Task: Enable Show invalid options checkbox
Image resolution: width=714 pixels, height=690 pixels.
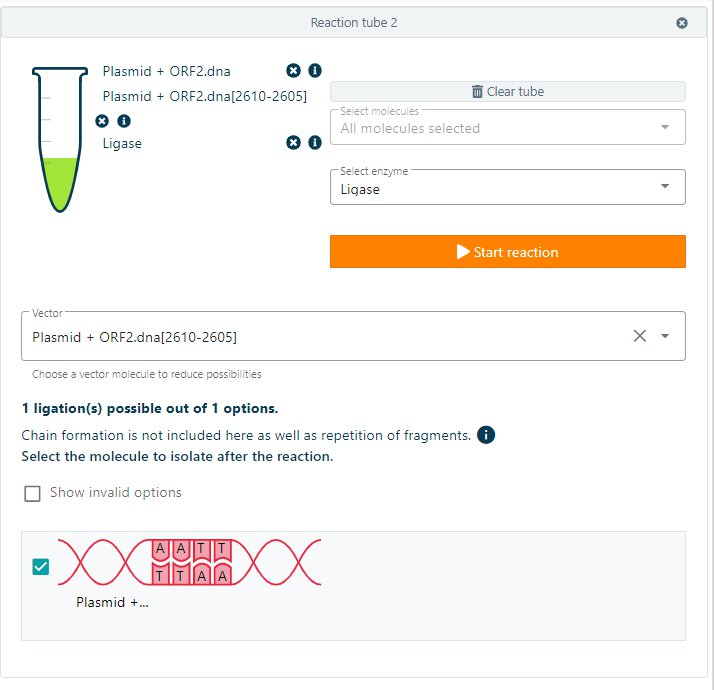Action: (33, 493)
